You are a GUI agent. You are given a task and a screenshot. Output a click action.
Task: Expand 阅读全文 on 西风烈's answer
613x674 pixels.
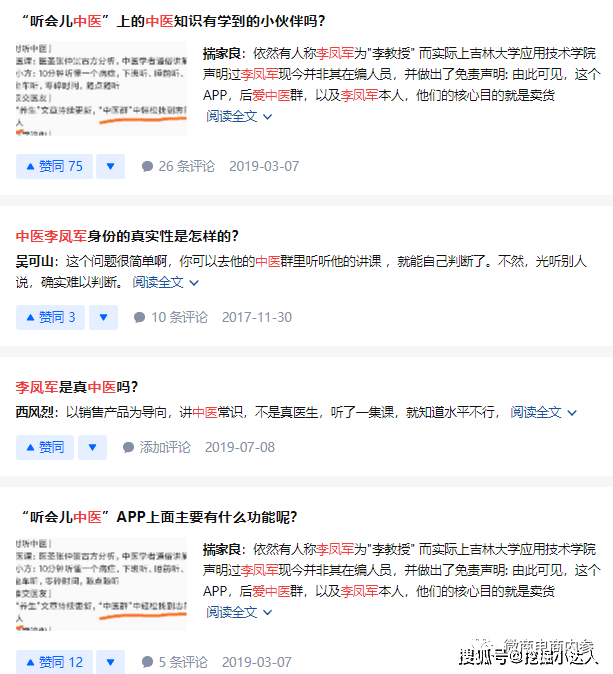pyautogui.click(x=544, y=412)
